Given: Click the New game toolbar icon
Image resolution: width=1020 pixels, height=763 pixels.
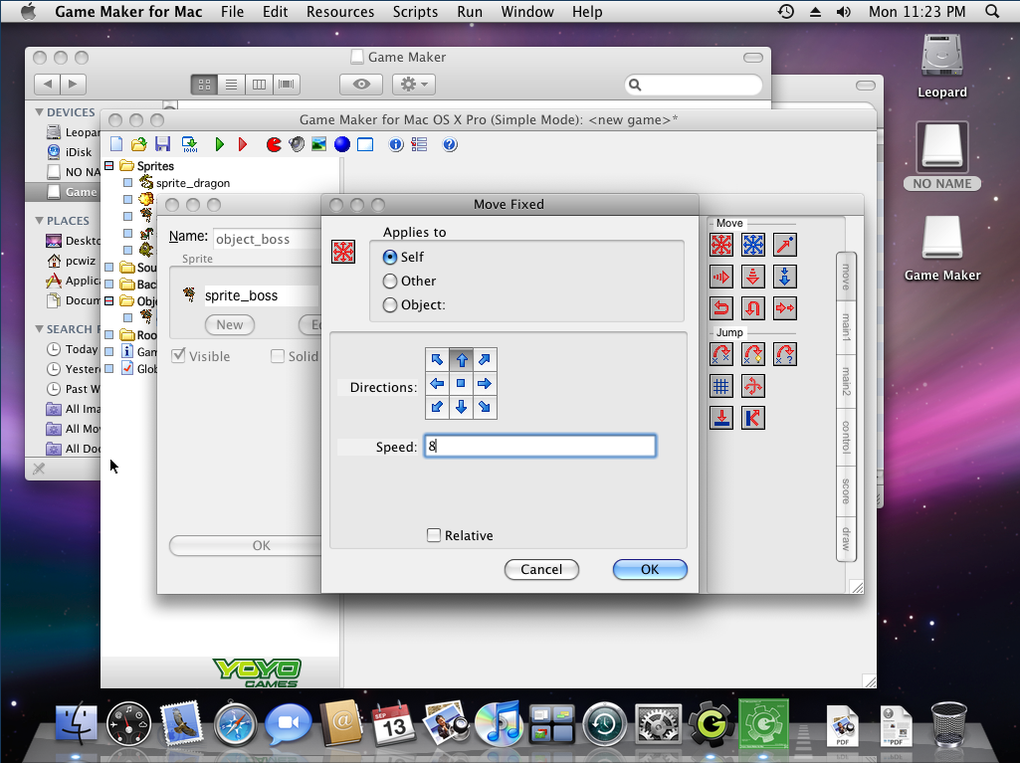Looking at the screenshot, I should click(116, 144).
